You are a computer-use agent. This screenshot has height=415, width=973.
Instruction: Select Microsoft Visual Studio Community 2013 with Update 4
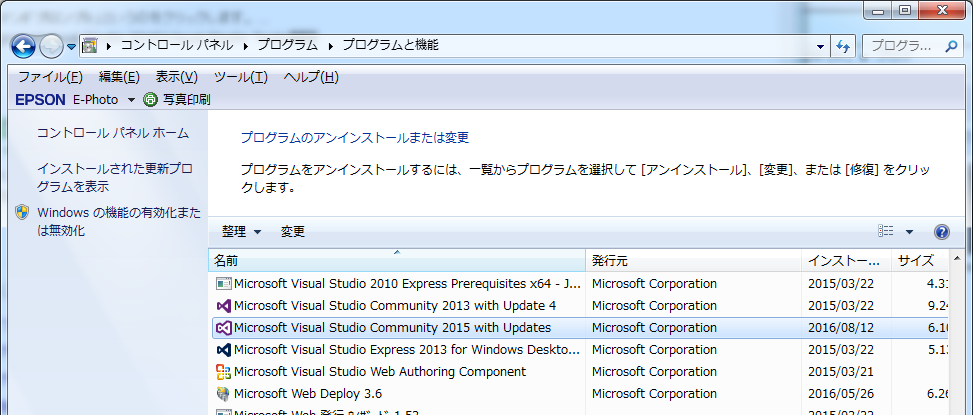pos(580,306)
